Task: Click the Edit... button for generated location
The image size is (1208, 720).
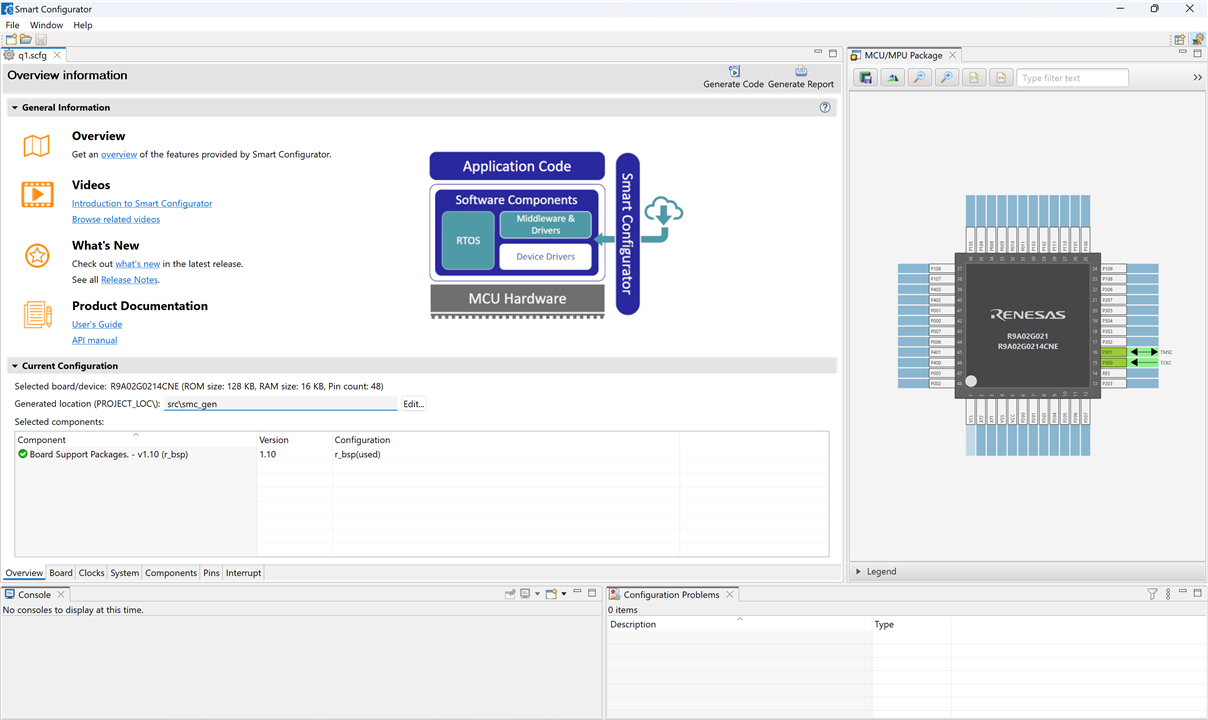Action: pyautogui.click(x=413, y=404)
